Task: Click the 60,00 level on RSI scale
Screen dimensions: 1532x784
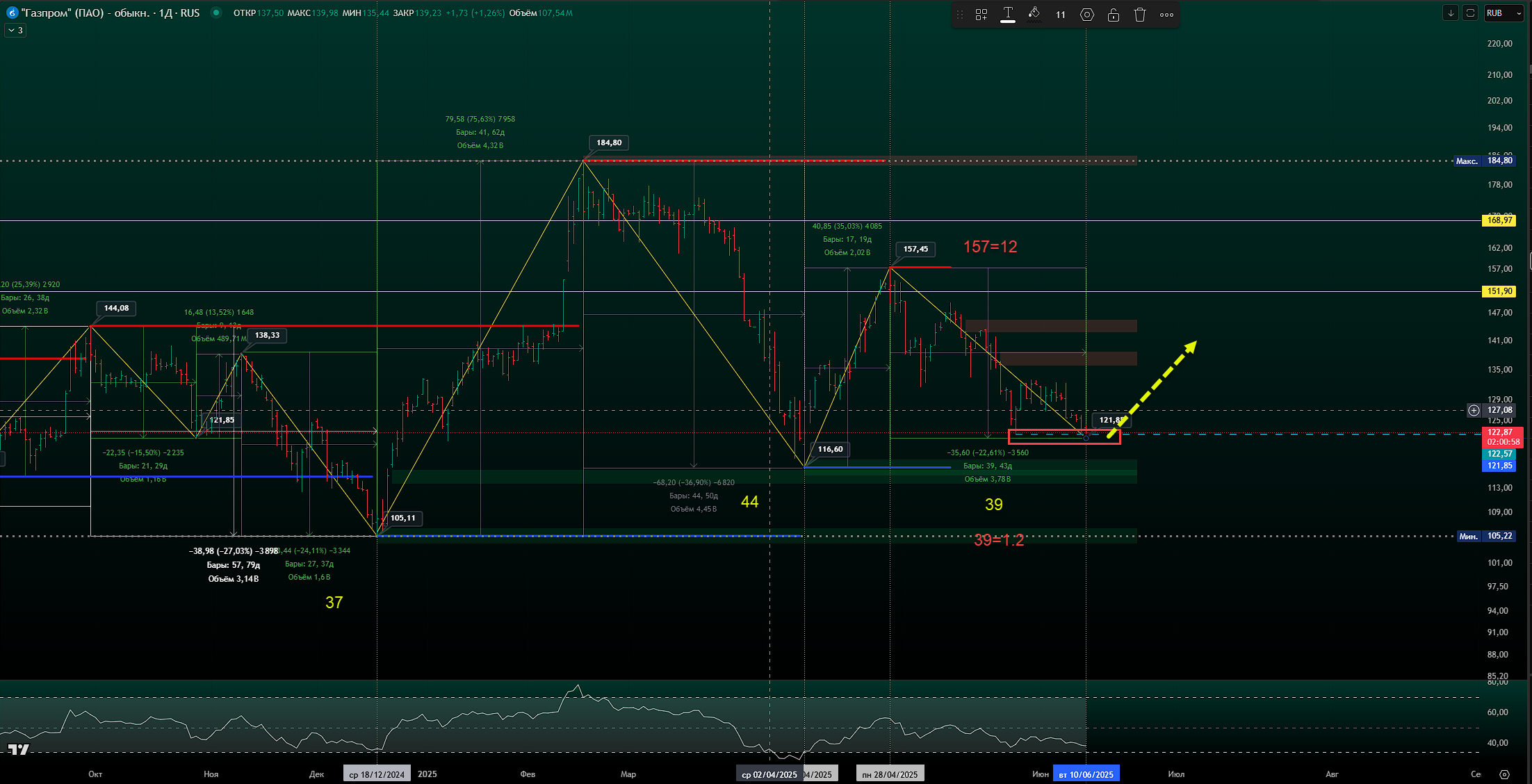Action: (x=1497, y=712)
